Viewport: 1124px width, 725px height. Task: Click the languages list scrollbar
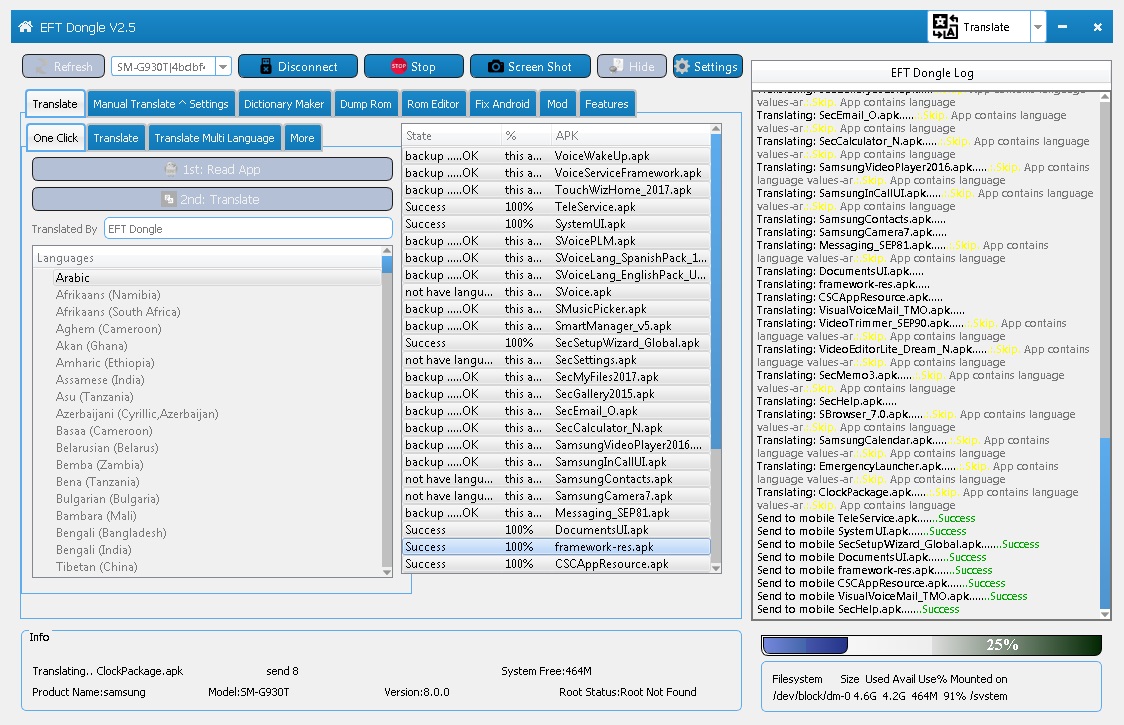[x=387, y=412]
